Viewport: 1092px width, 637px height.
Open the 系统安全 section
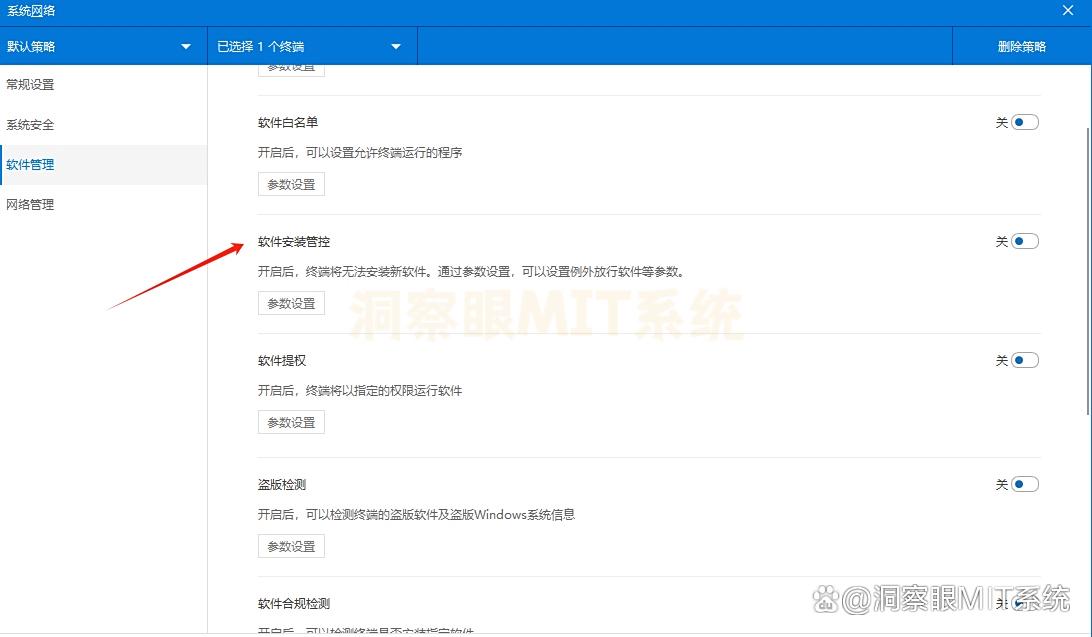click(x=103, y=125)
